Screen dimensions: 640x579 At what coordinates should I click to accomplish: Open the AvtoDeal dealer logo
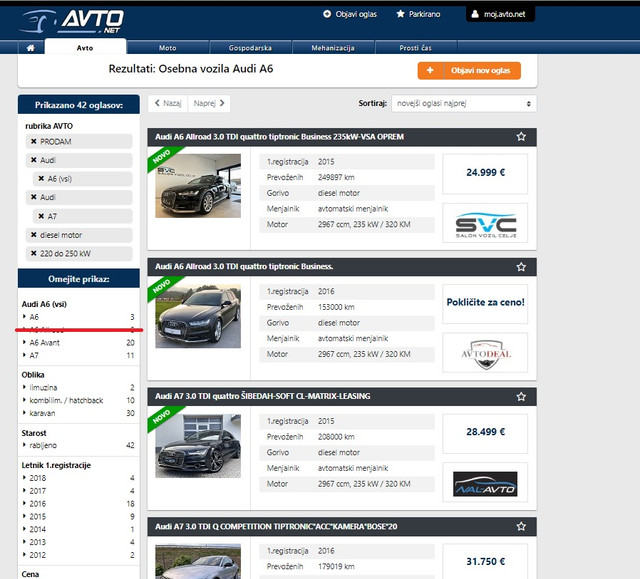coord(485,353)
